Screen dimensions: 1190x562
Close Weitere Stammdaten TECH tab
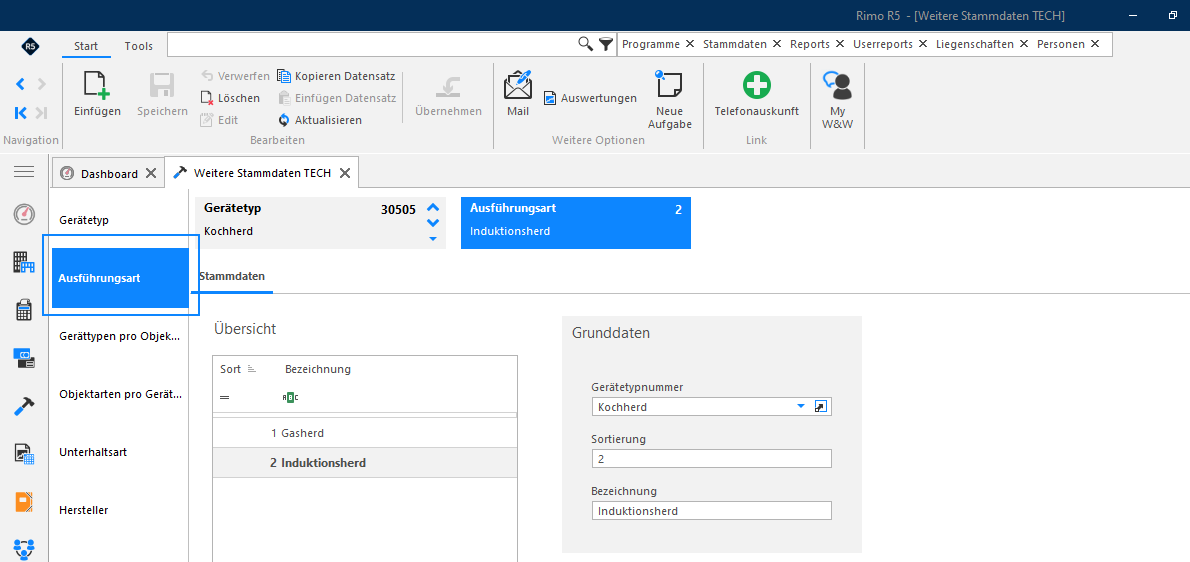tap(345, 173)
